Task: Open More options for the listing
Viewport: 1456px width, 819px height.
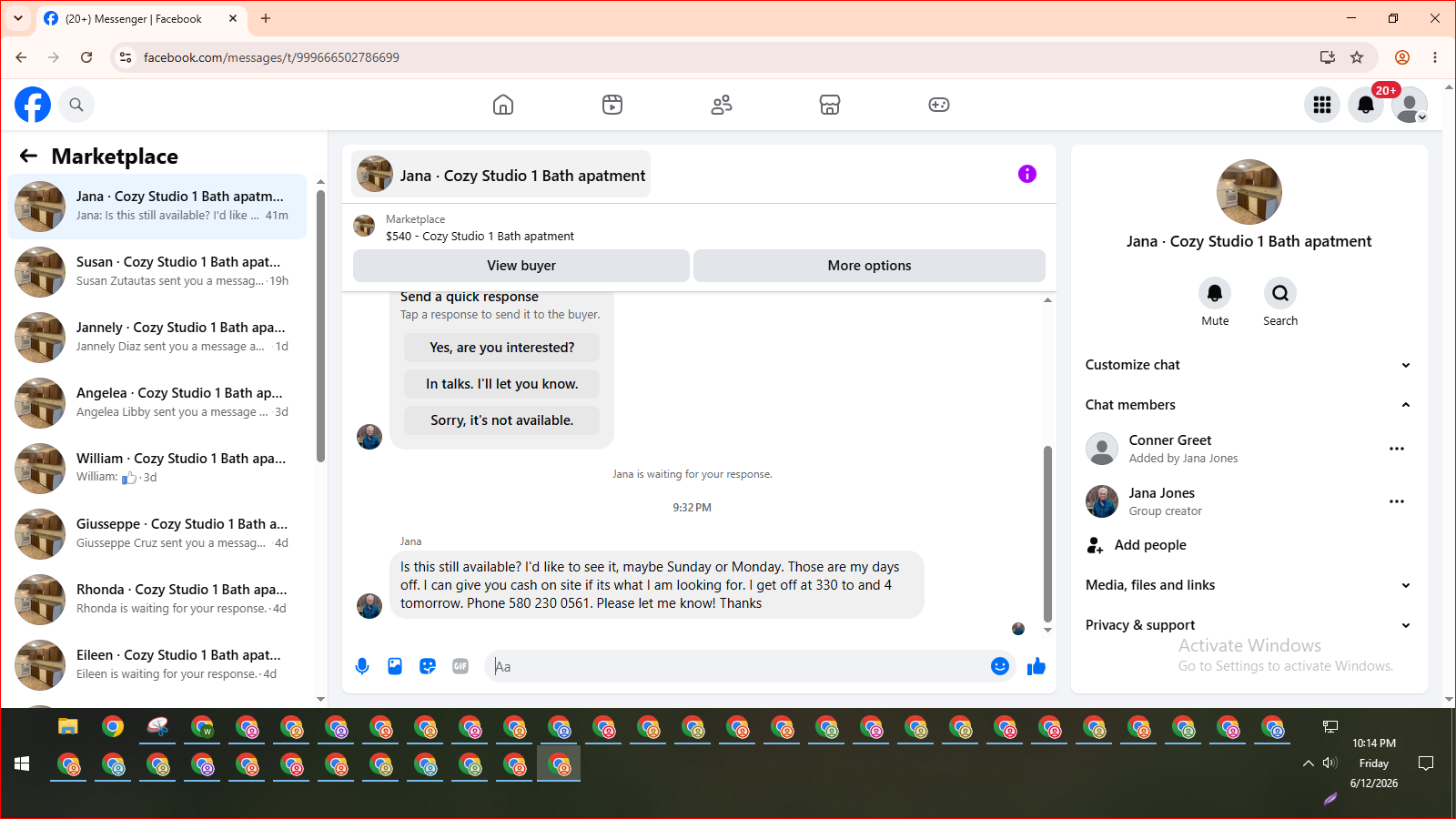Action: pyautogui.click(x=869, y=266)
